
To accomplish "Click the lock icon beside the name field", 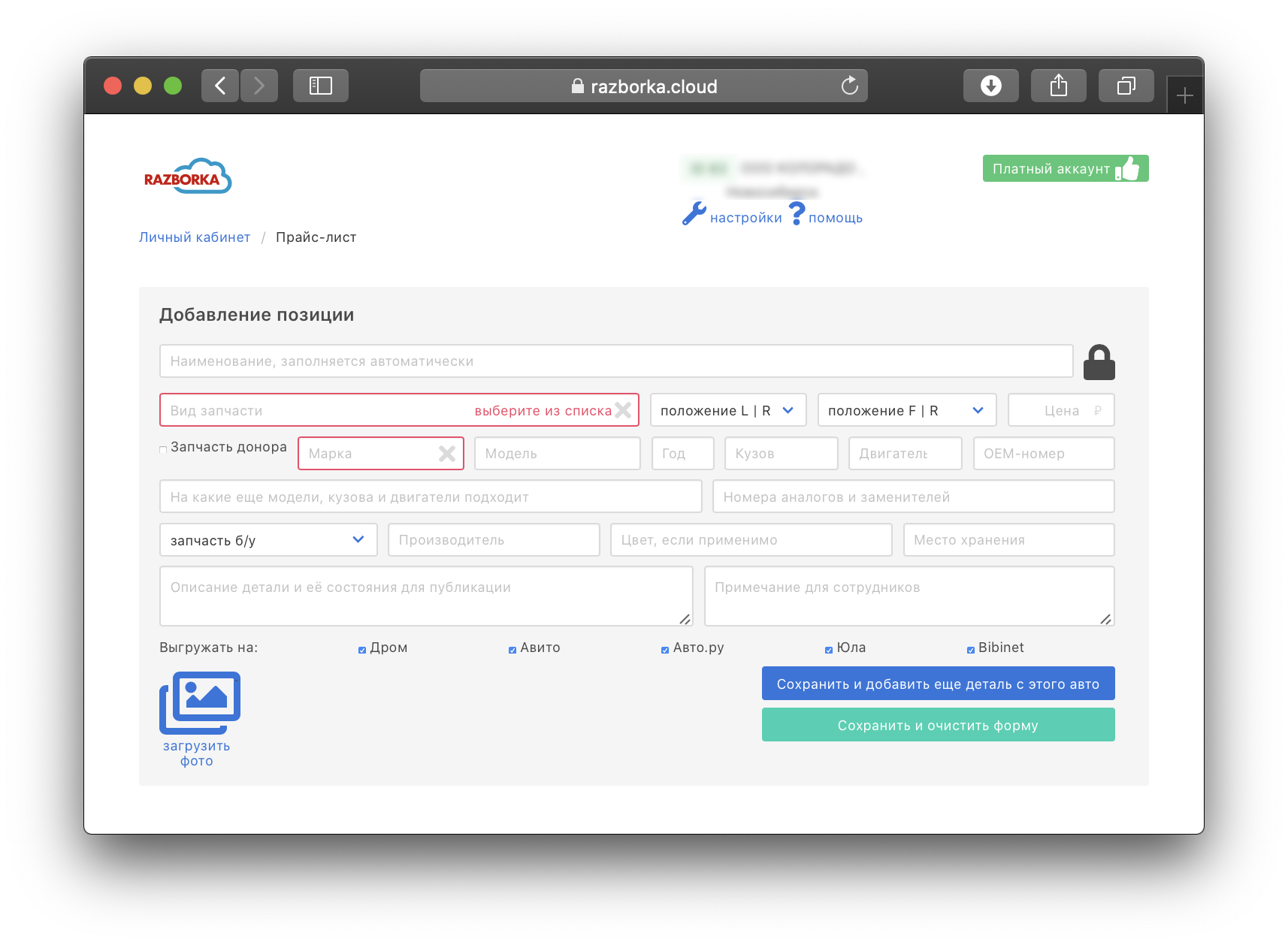I will tap(1099, 362).
